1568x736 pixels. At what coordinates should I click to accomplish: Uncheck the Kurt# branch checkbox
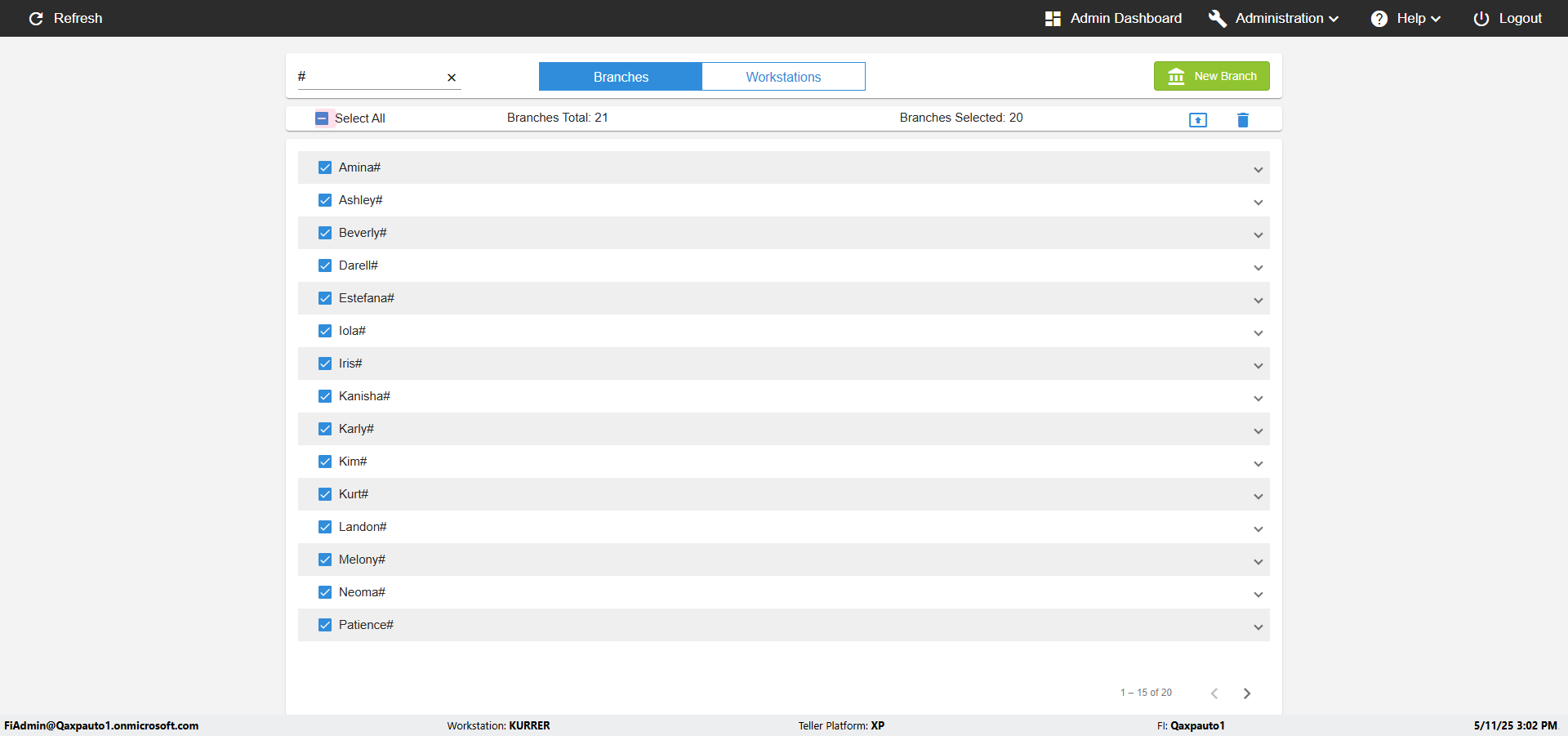325,494
